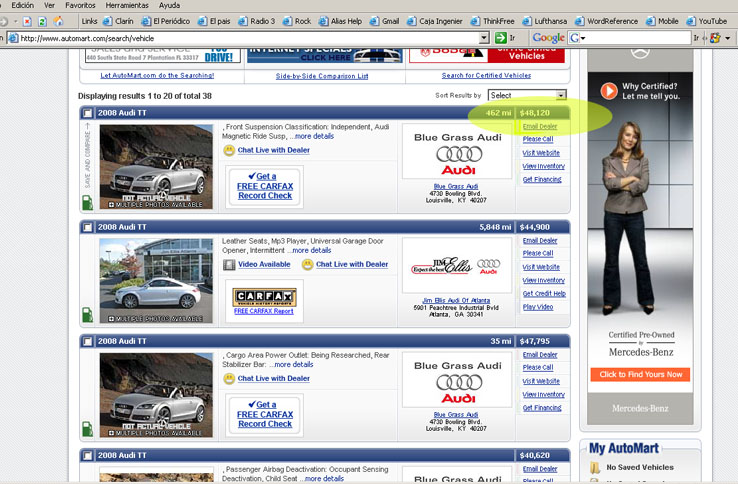Viewport: 738px width, 484px height.
Task: Open the Favoritos menu
Action: pyautogui.click(x=80, y=5)
